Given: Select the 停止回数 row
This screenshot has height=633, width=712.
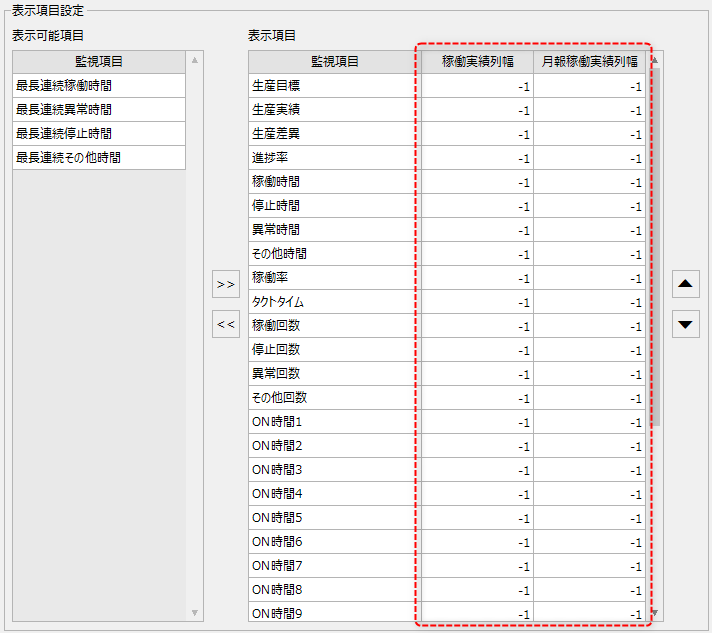Looking at the screenshot, I should click(x=447, y=350).
